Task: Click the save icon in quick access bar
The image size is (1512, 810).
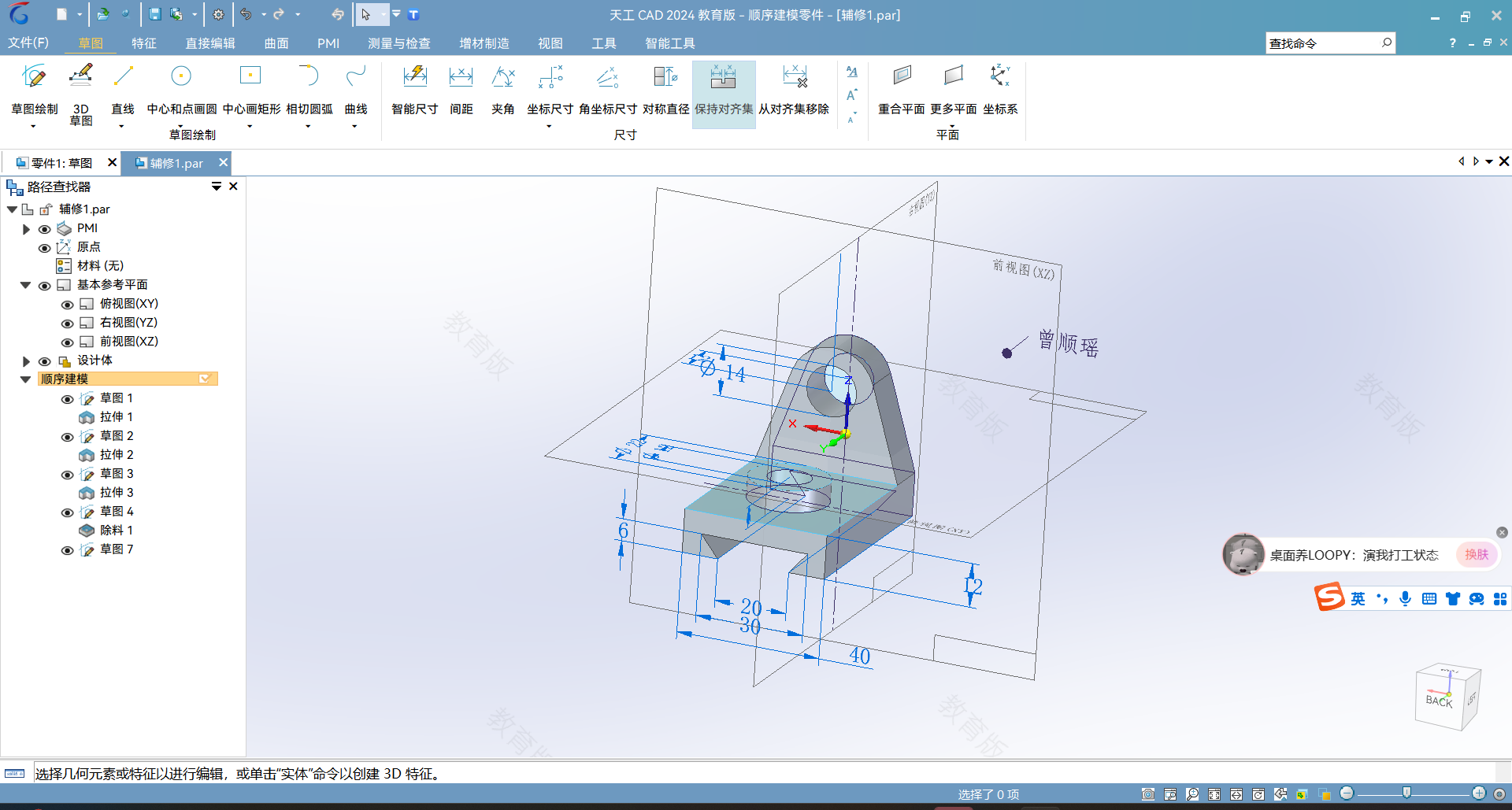Action: (x=154, y=14)
